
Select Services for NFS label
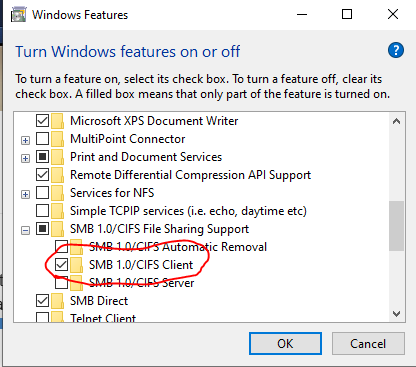[112, 193]
